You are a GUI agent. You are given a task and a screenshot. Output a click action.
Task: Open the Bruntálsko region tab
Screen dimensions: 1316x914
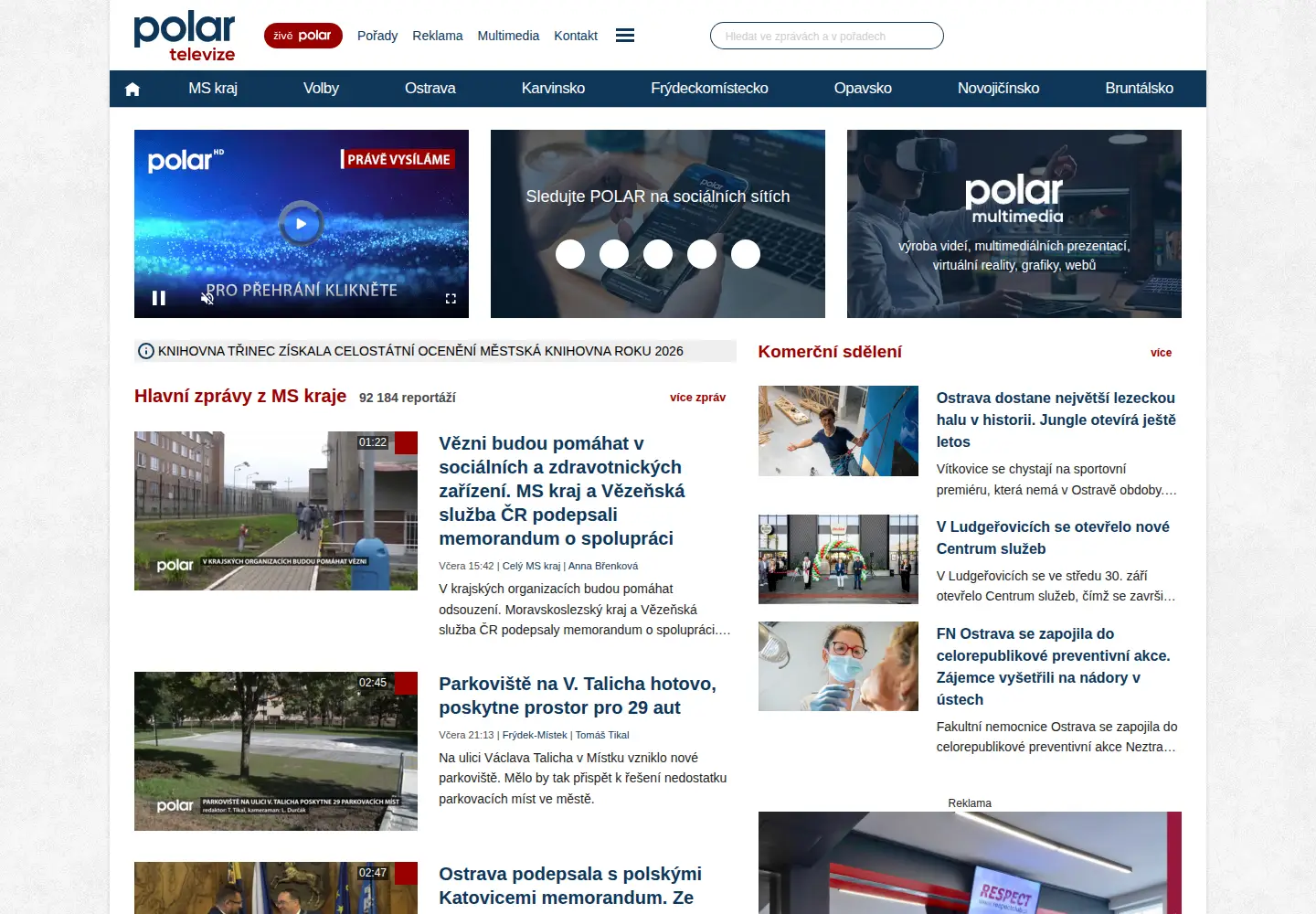point(1139,89)
